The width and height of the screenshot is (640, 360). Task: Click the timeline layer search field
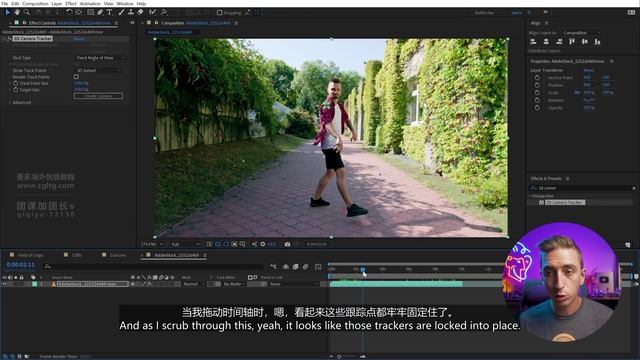[153, 267]
